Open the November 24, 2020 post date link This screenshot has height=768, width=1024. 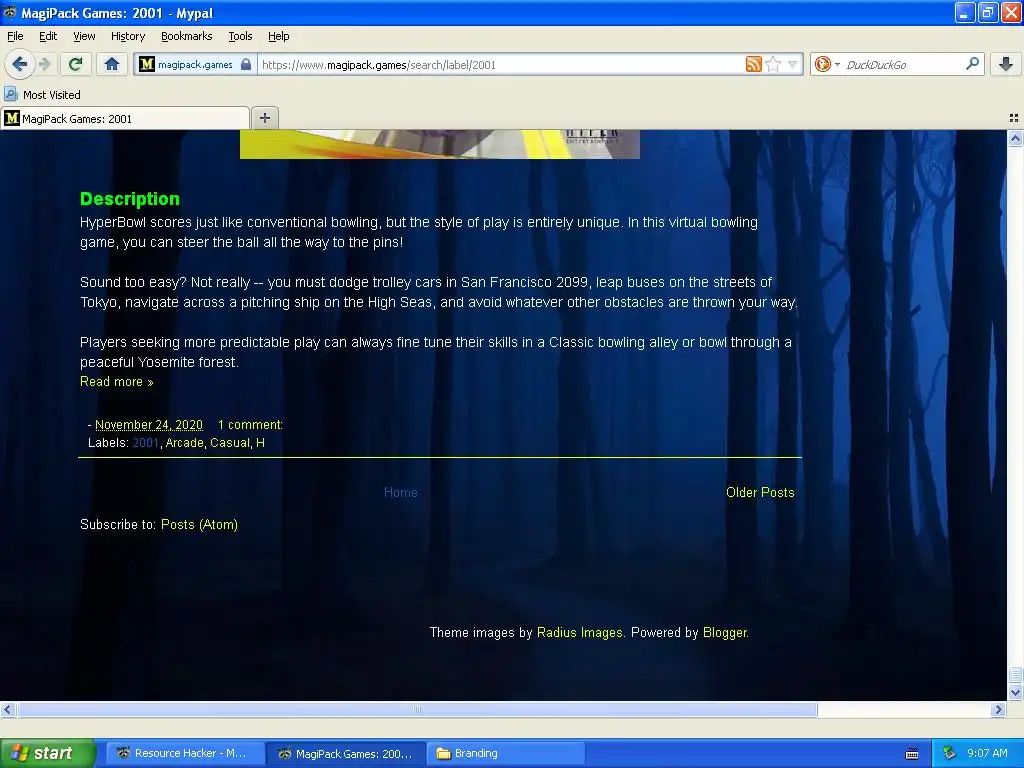[149, 424]
